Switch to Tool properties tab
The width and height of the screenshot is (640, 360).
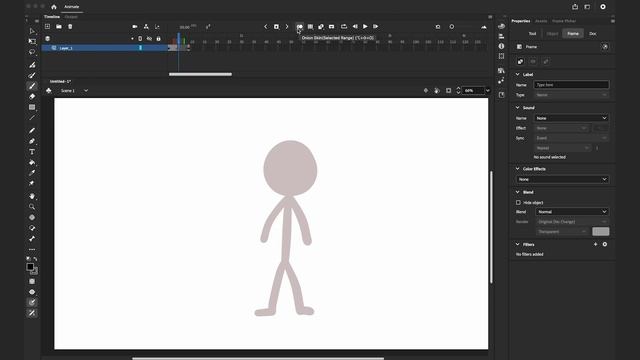(533, 33)
